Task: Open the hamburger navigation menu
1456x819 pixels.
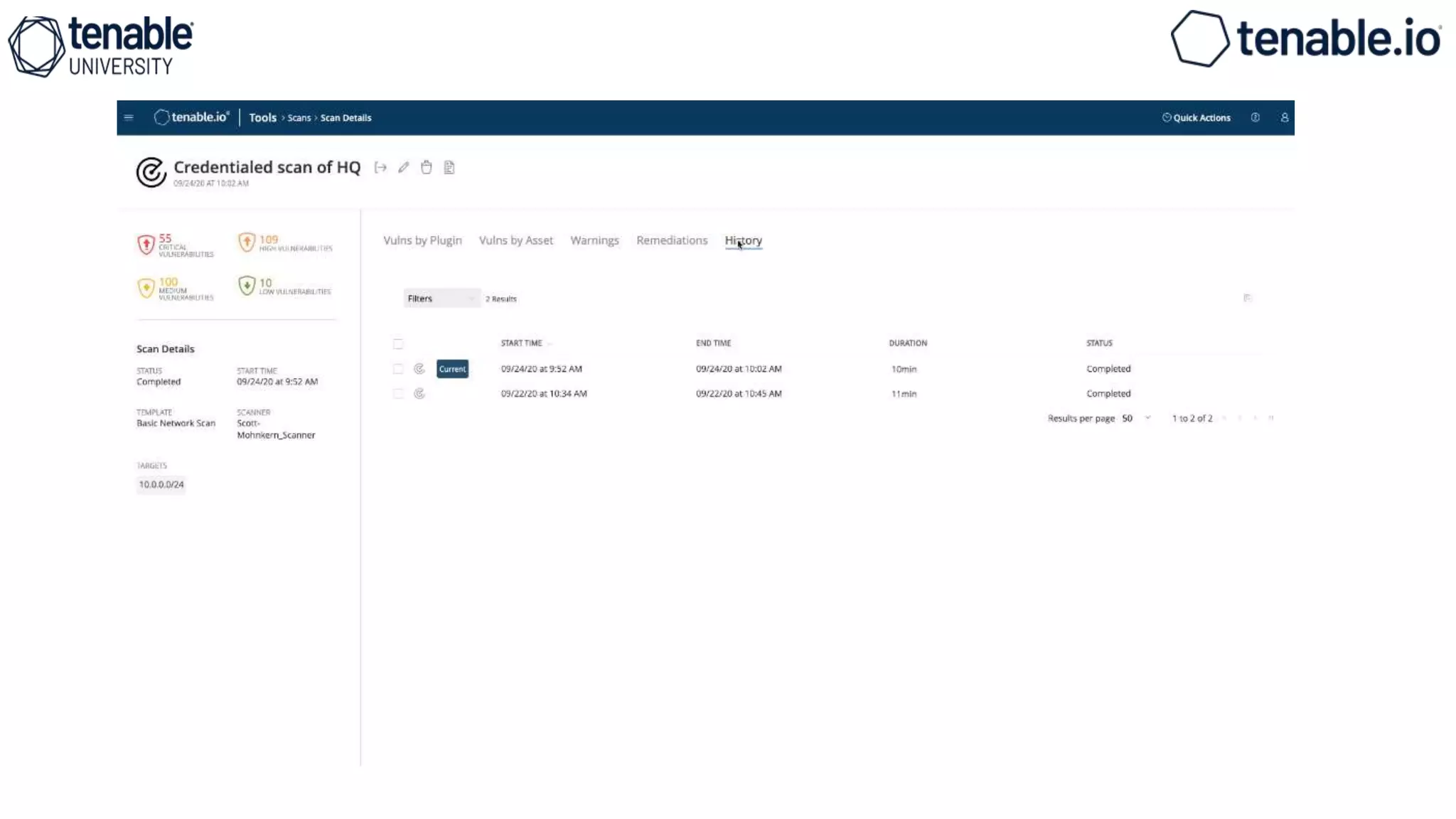Action: tap(129, 117)
